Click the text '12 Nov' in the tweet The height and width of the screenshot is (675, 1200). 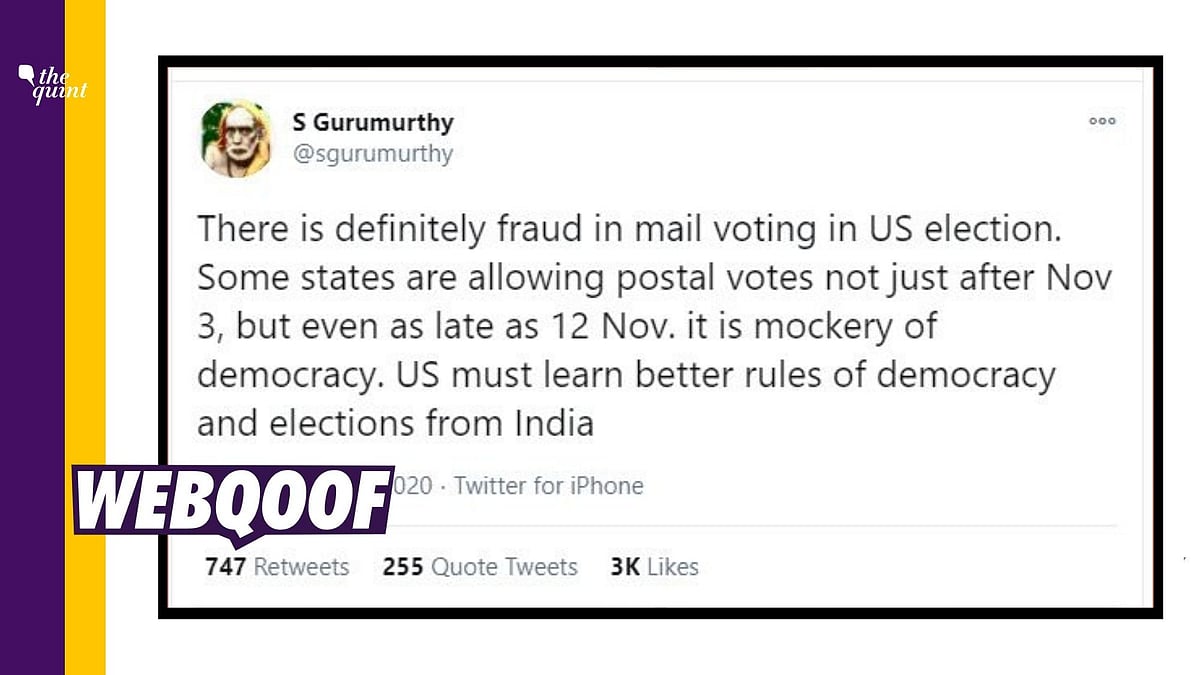605,326
